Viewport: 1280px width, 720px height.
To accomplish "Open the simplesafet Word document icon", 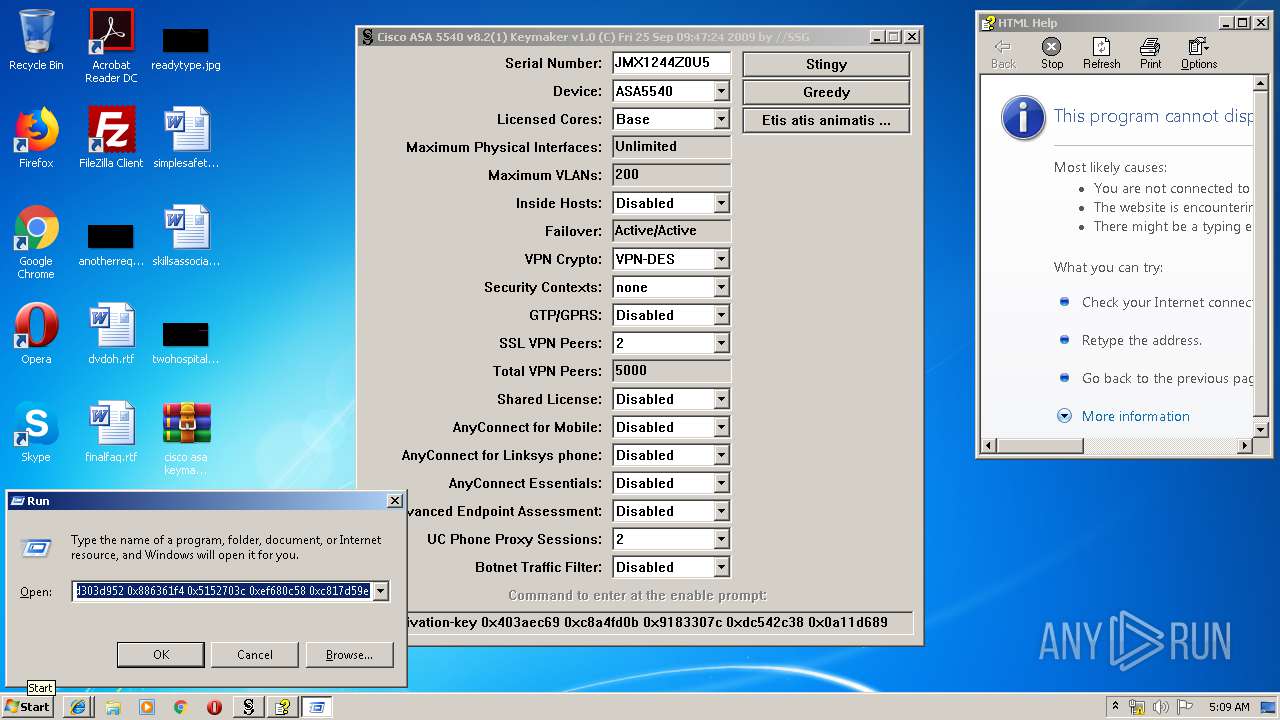I will (186, 138).
